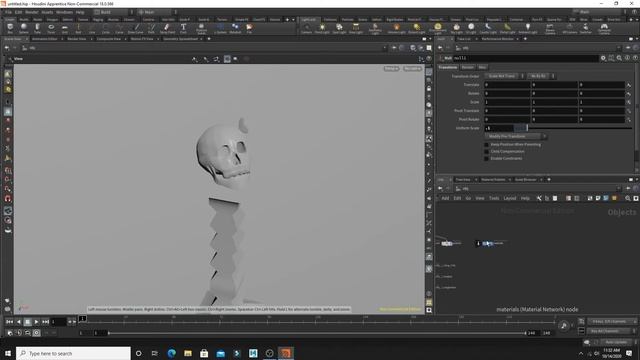Screen dimensions: 640x360
Task: Open network editor Tools menu
Action: tap(494, 198)
